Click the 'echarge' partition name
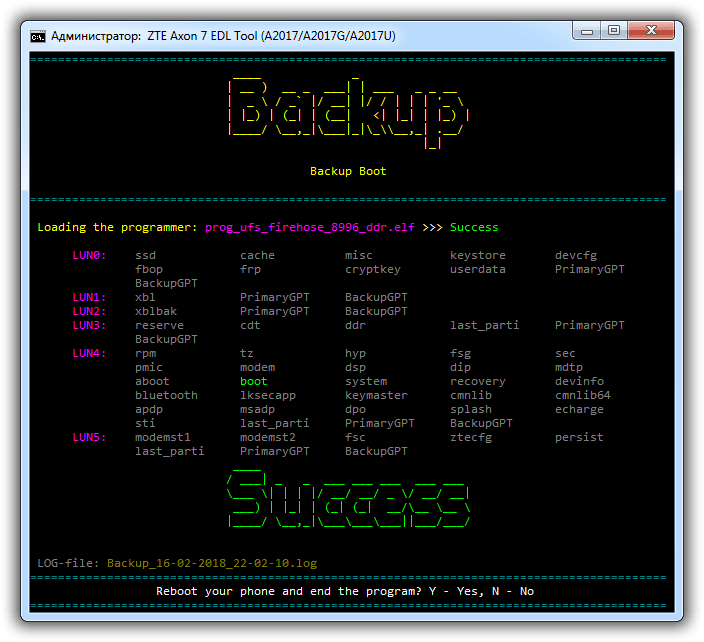 (x=580, y=409)
